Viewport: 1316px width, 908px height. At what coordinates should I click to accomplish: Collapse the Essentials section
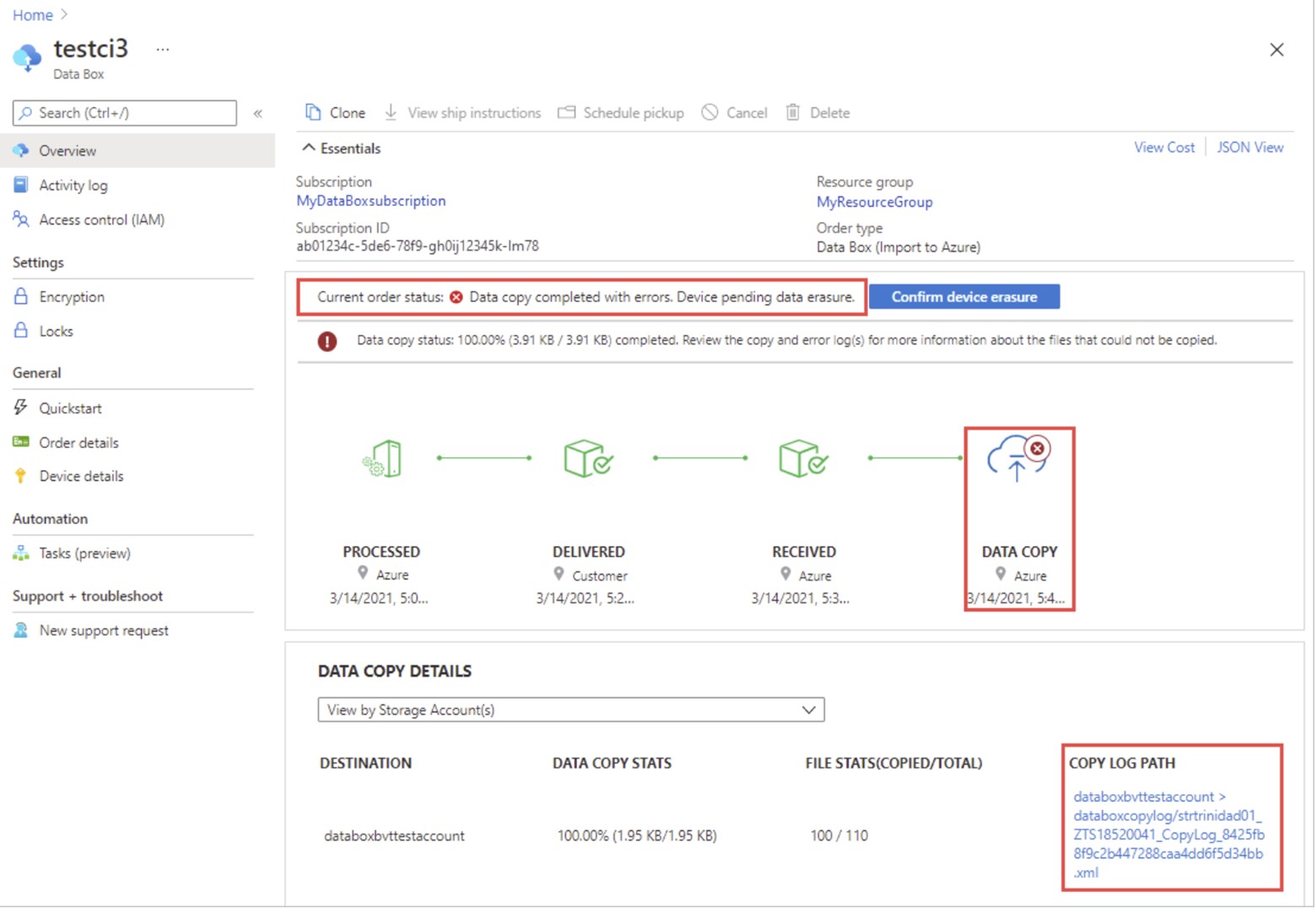tap(342, 149)
